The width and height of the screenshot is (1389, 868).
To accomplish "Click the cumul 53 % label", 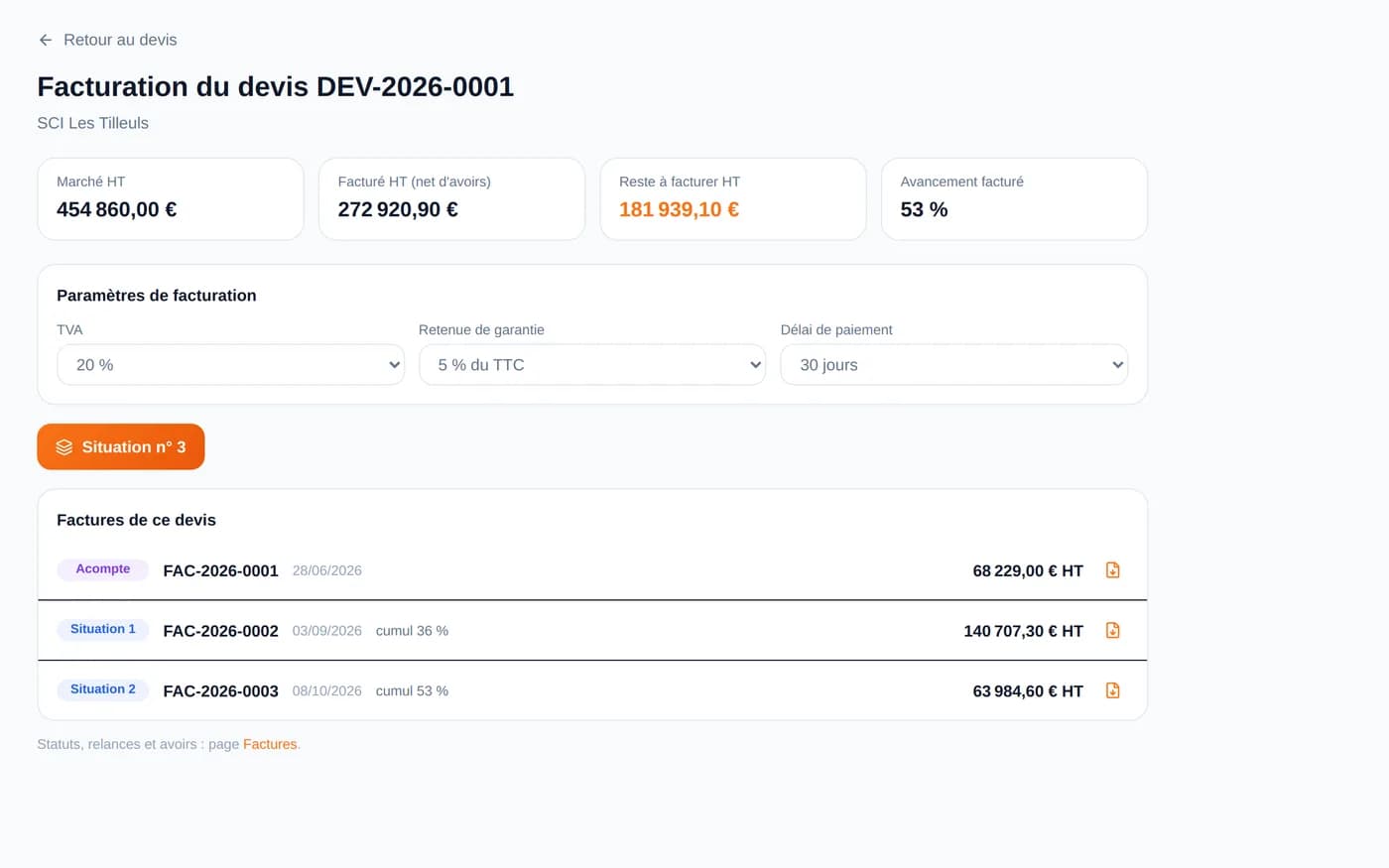I will coord(412,691).
